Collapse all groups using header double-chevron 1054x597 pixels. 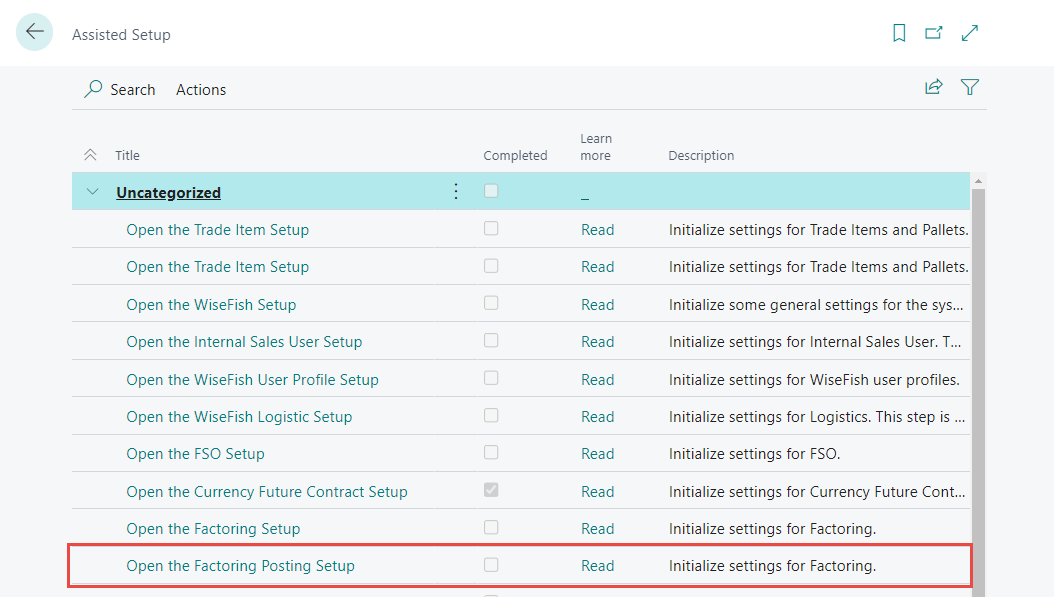pyautogui.click(x=90, y=155)
